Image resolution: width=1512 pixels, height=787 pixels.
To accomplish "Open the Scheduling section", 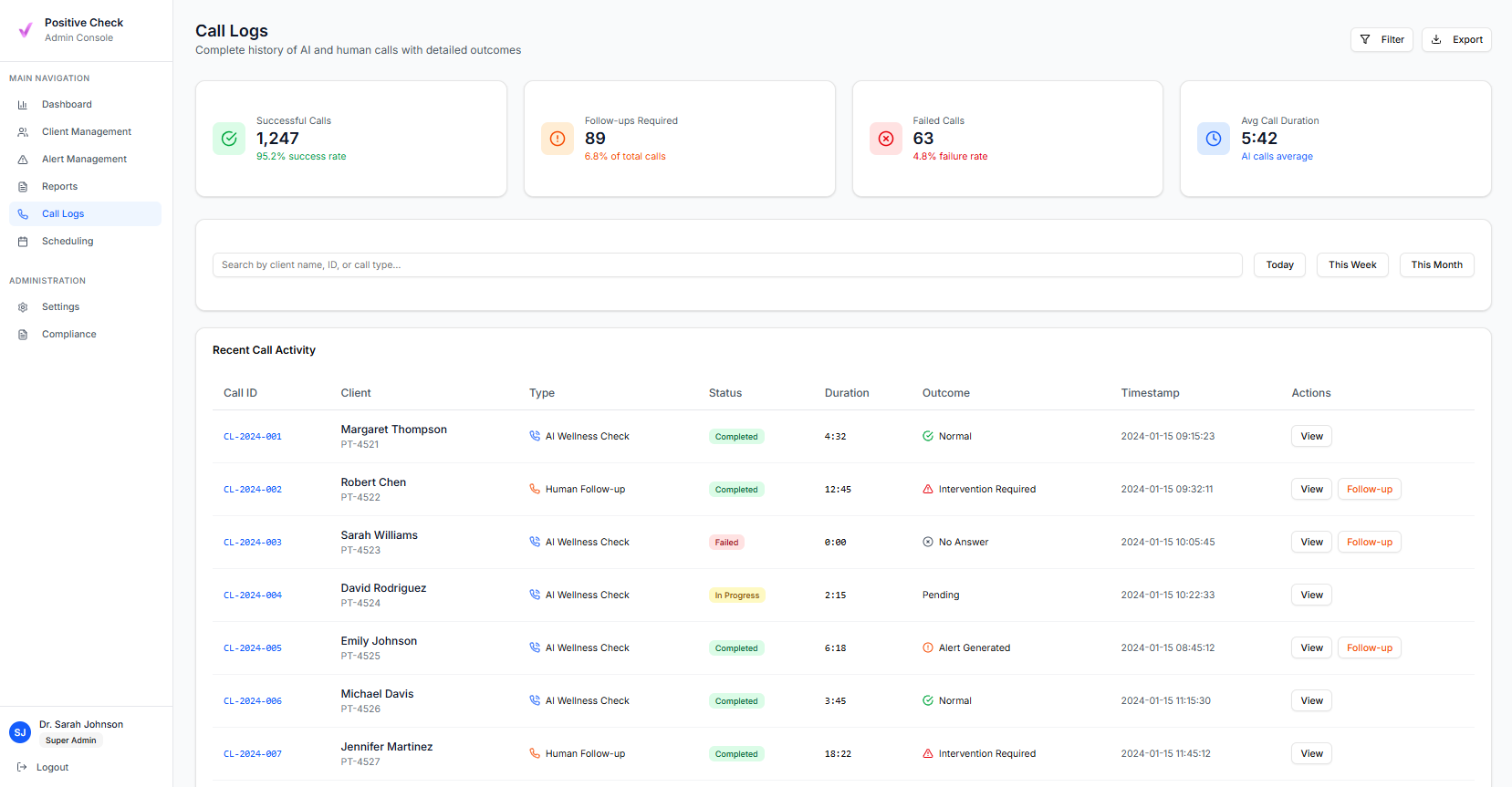I will point(68,242).
